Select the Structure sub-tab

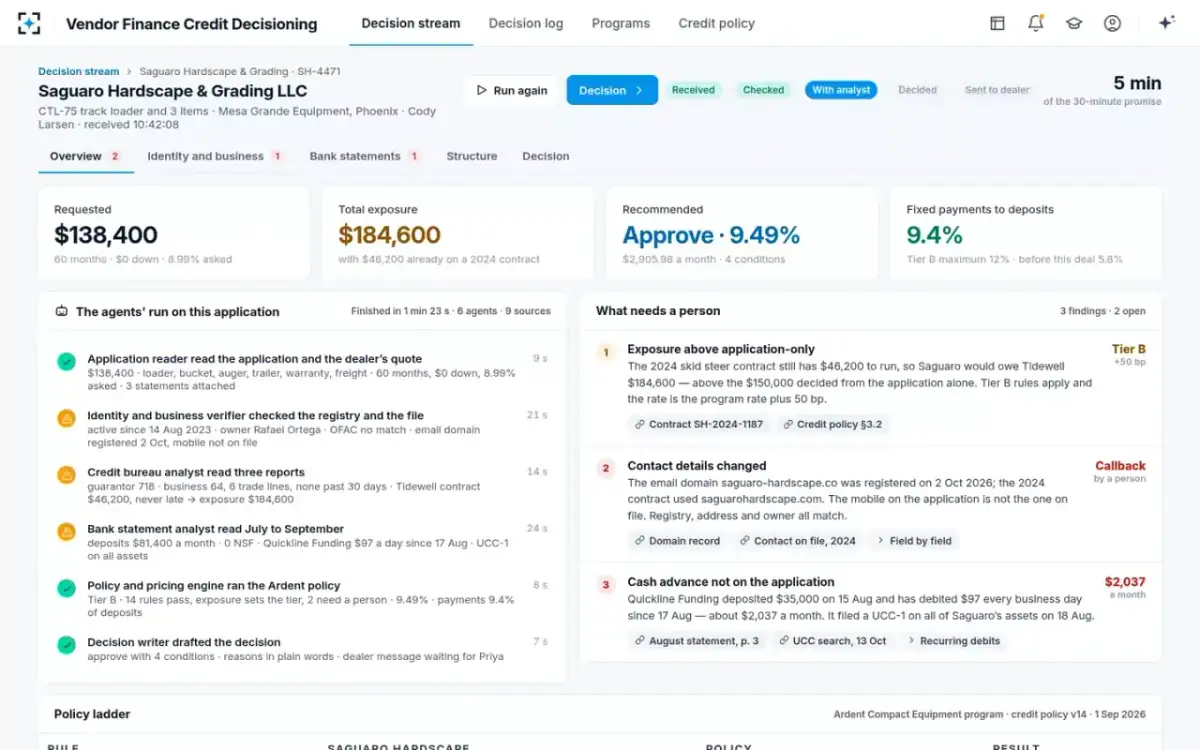point(472,156)
